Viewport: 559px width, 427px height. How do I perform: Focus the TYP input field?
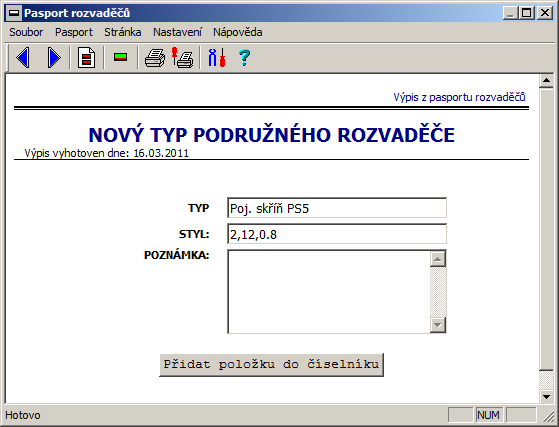[x=337, y=208]
